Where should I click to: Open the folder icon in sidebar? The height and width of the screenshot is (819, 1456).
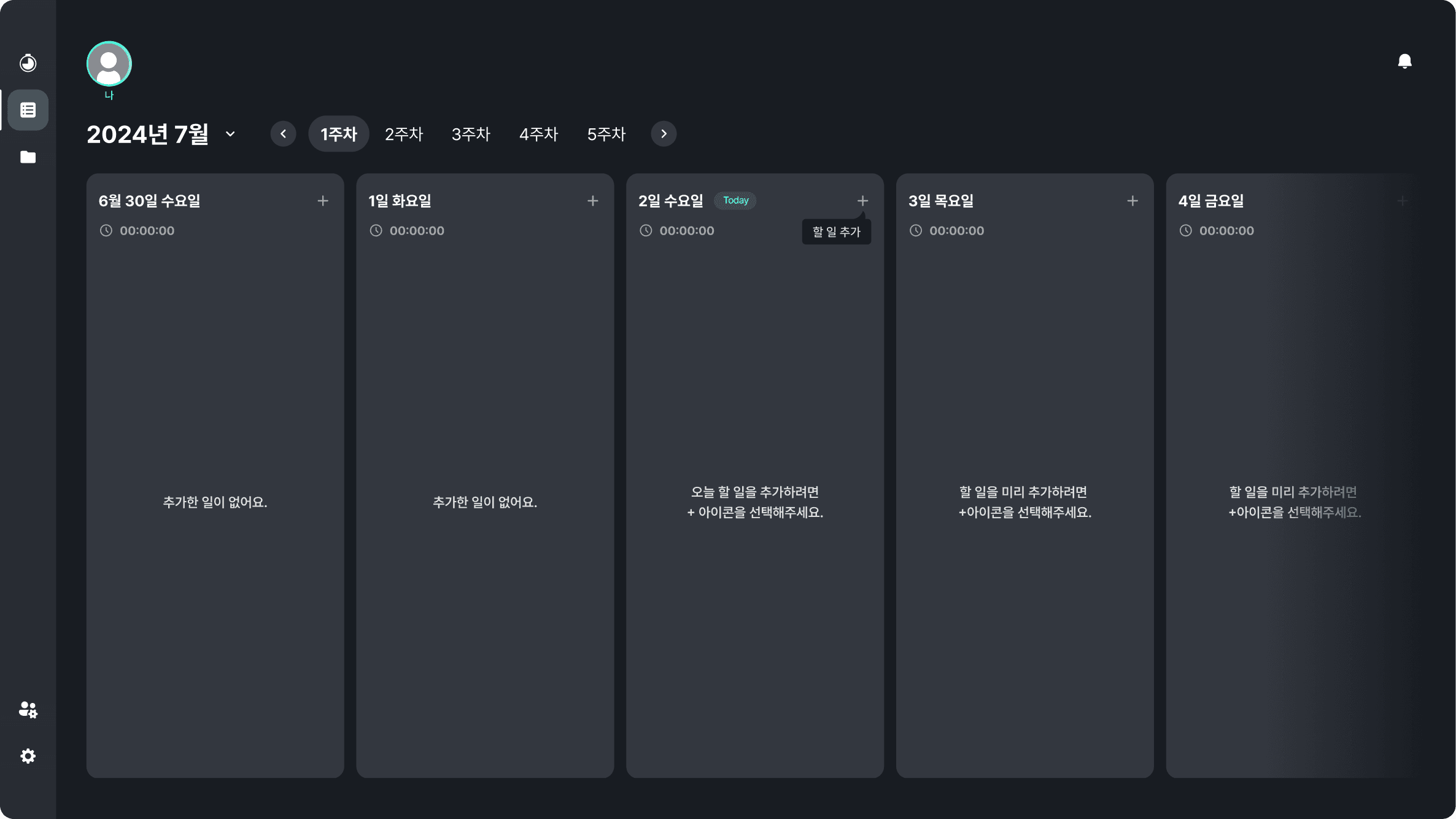tap(28, 157)
